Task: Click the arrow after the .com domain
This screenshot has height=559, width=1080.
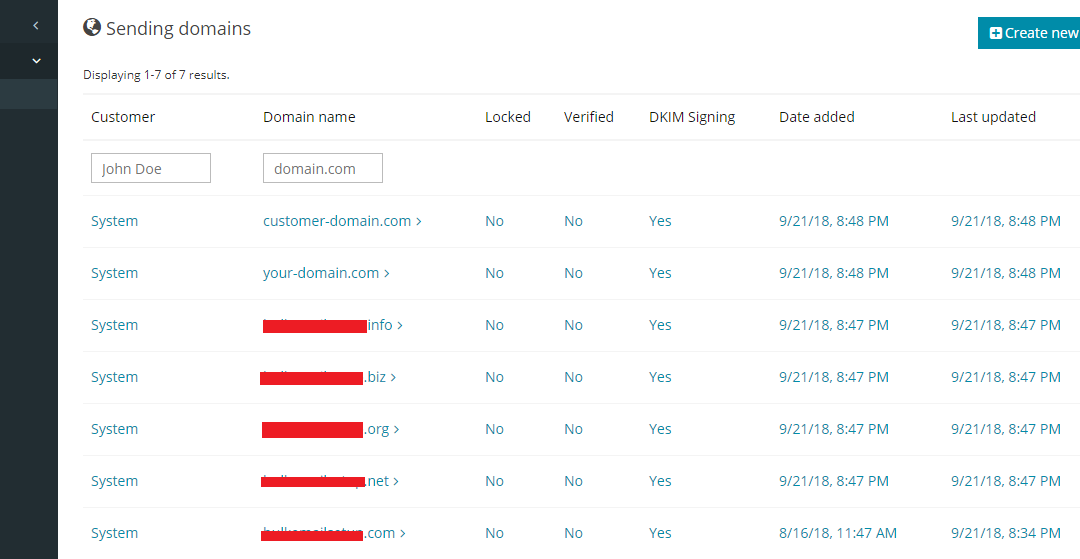Action: (402, 534)
